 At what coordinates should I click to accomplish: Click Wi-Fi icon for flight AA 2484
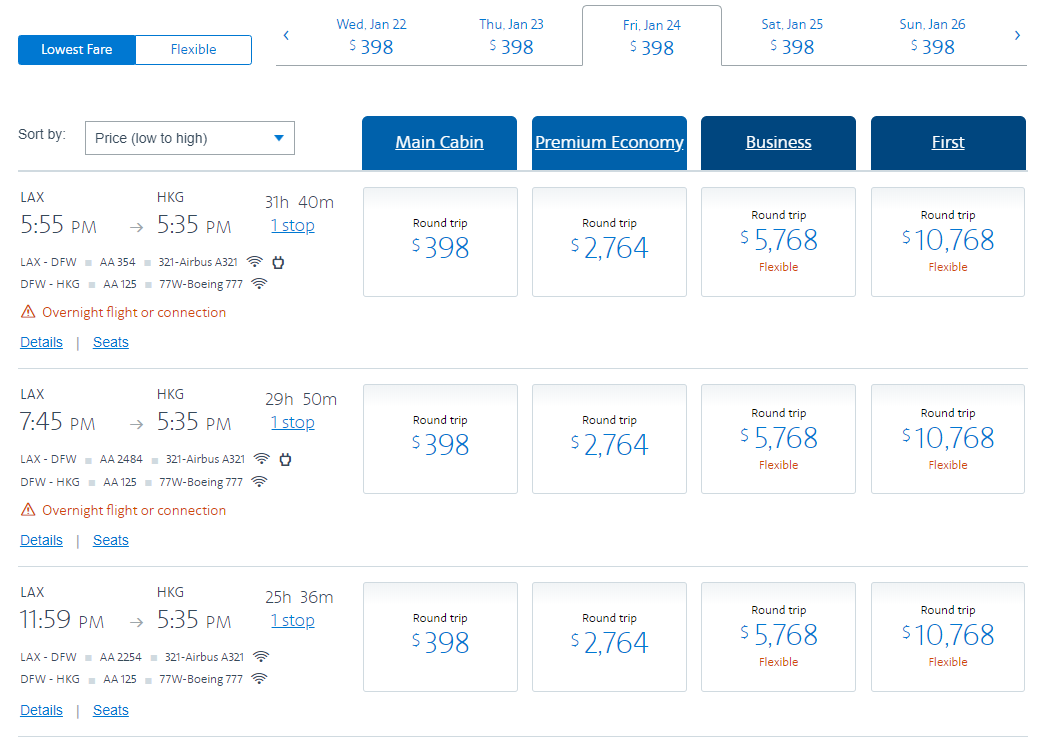click(x=262, y=459)
